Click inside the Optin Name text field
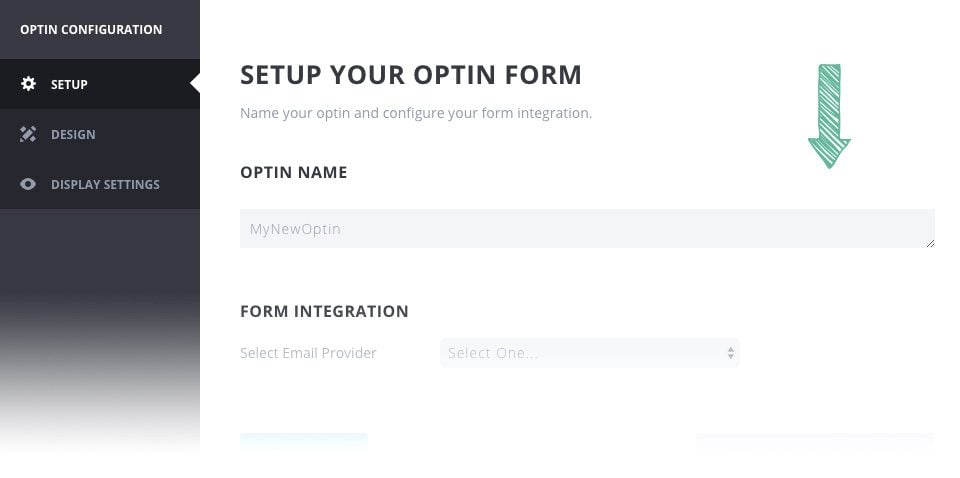The height and width of the screenshot is (478, 960). coord(587,229)
